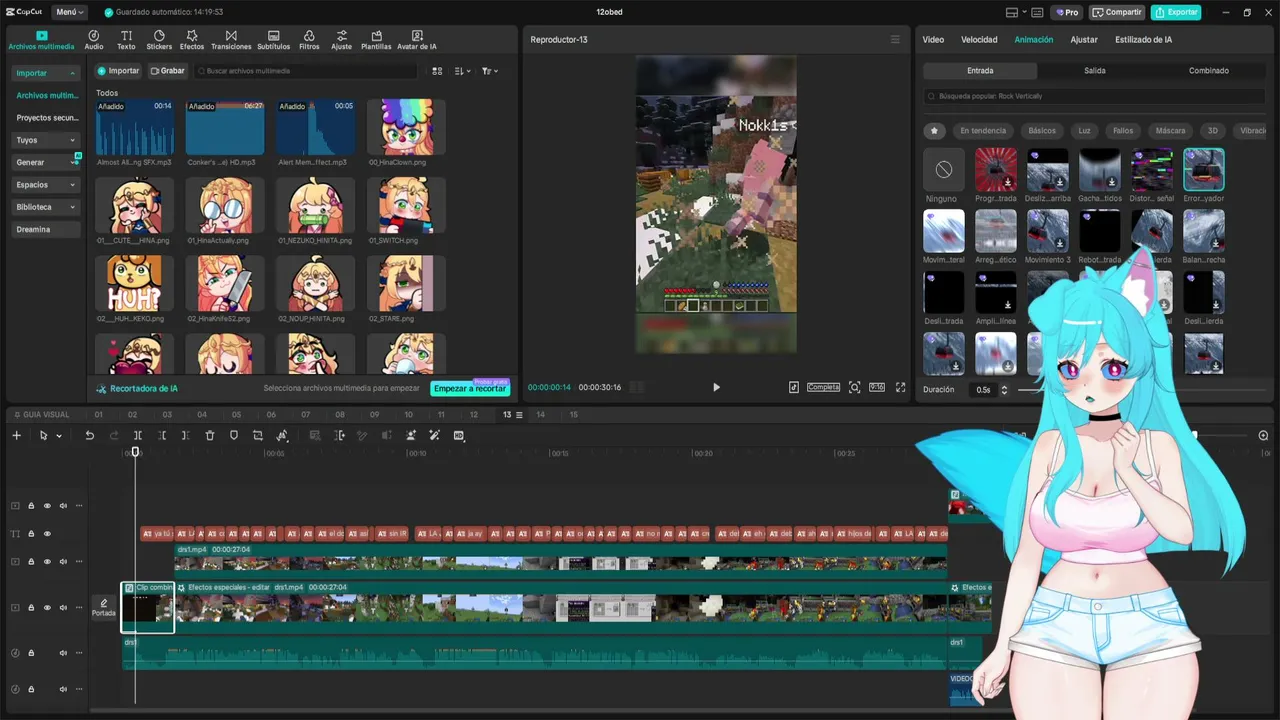This screenshot has height=720, width=1280.
Task: Select the 00_HinaClown.png thumbnail
Action: click(x=406, y=127)
